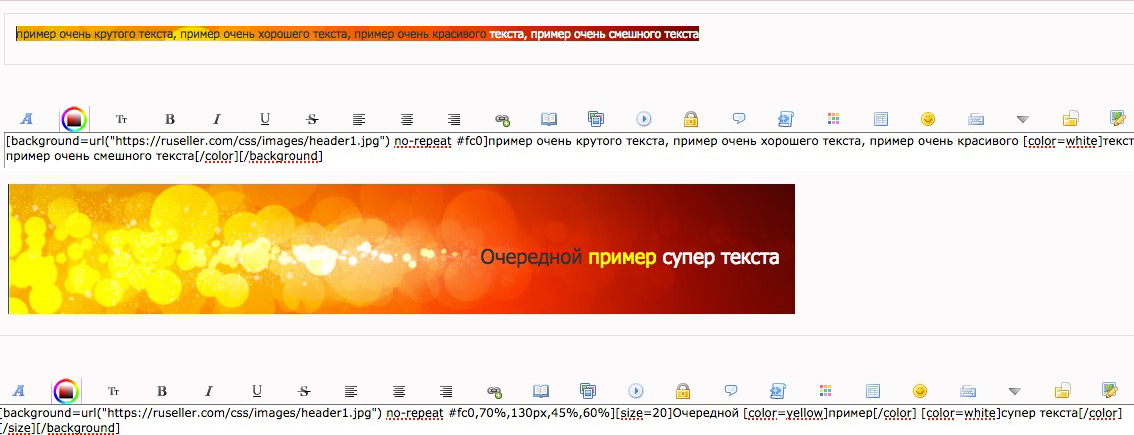Insert quote with lower toolbar speech bubble
1134x435 pixels.
[731, 390]
